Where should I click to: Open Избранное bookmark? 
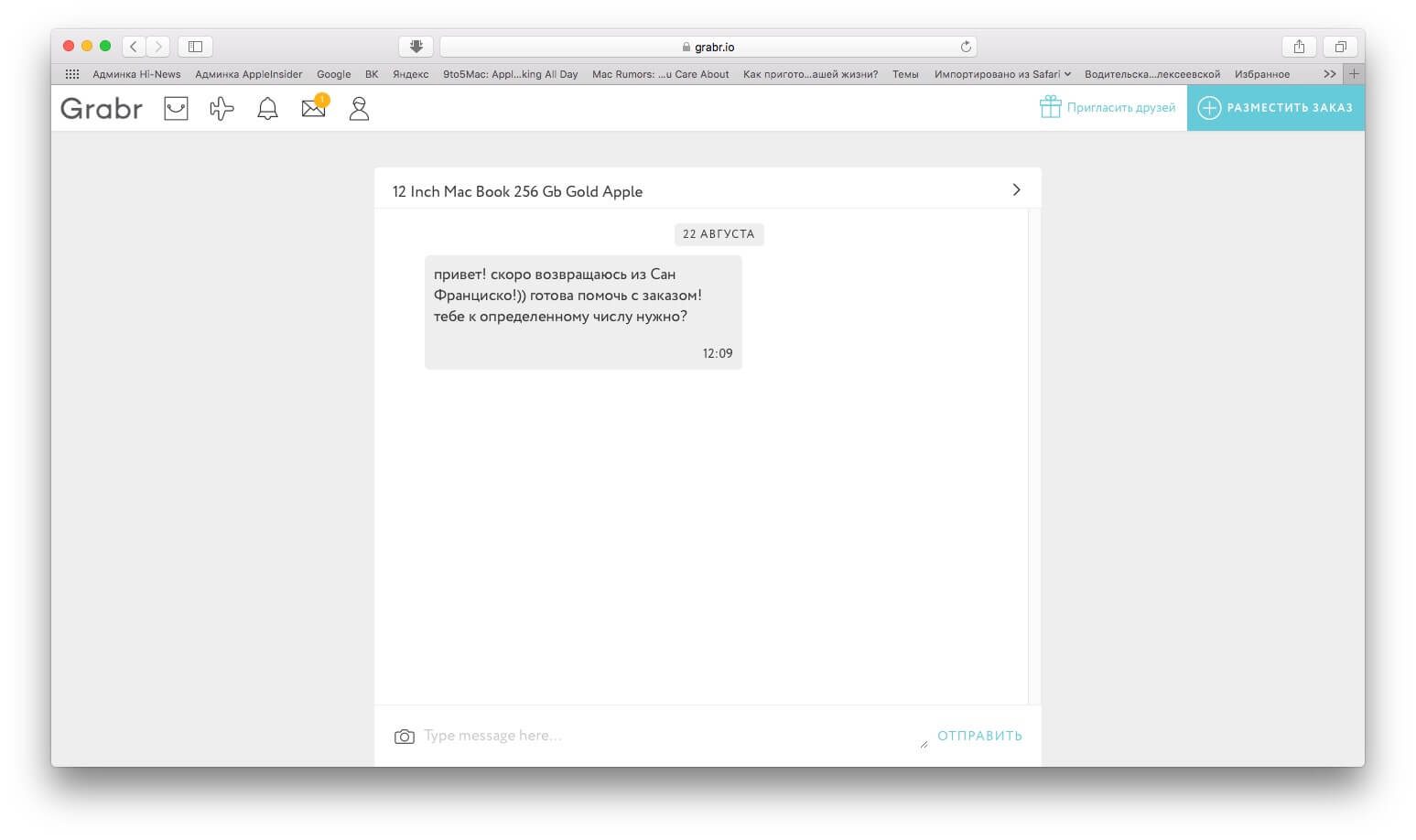pos(1261,74)
